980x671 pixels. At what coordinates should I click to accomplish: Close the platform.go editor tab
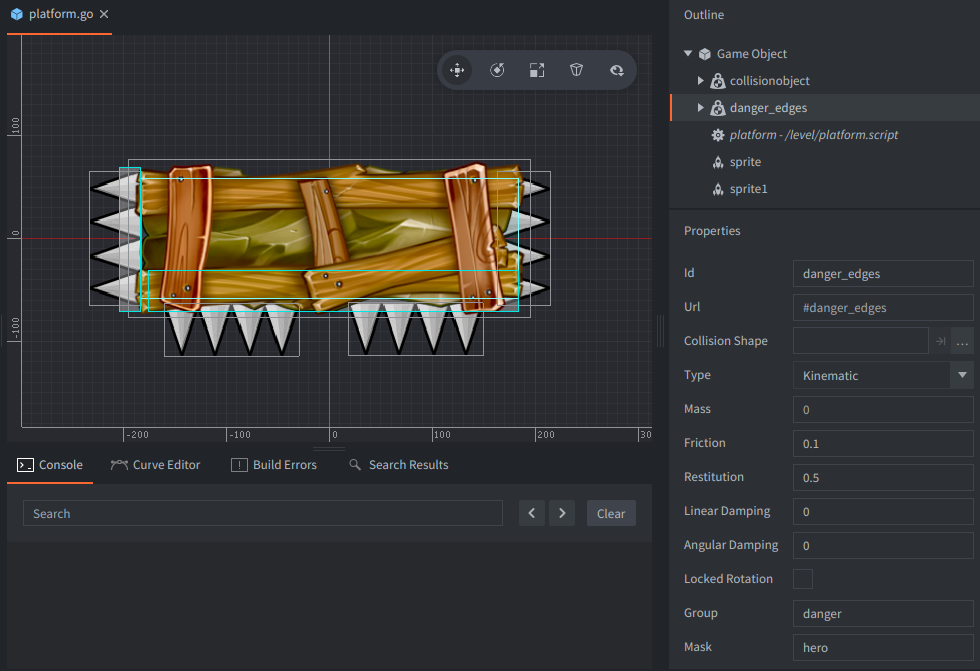pos(104,15)
